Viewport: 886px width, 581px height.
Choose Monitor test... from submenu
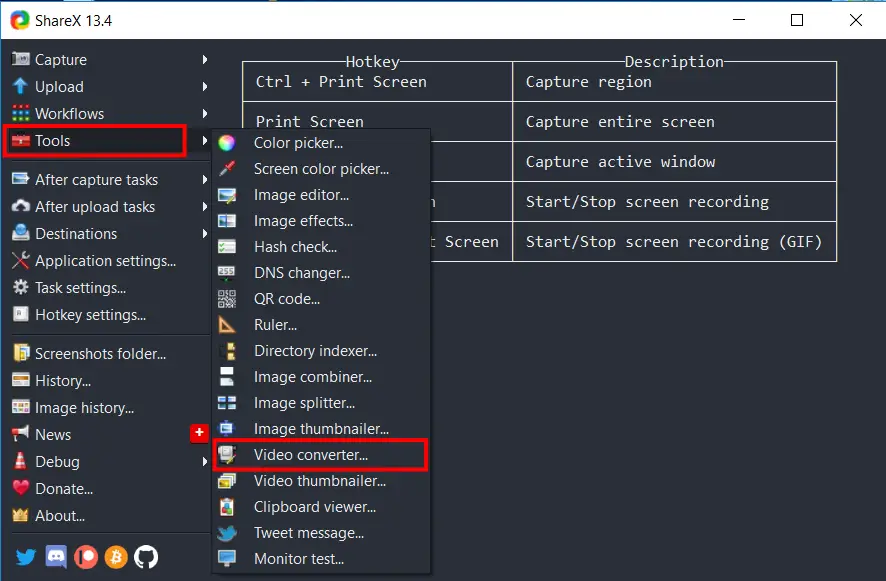pos(320,559)
